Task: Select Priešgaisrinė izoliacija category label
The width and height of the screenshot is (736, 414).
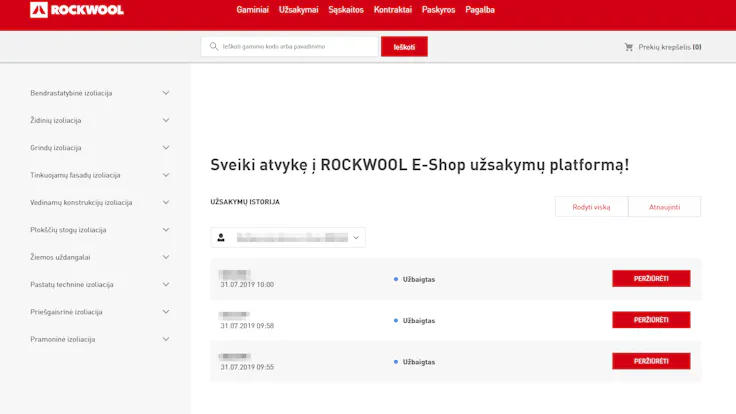Action: coord(66,312)
